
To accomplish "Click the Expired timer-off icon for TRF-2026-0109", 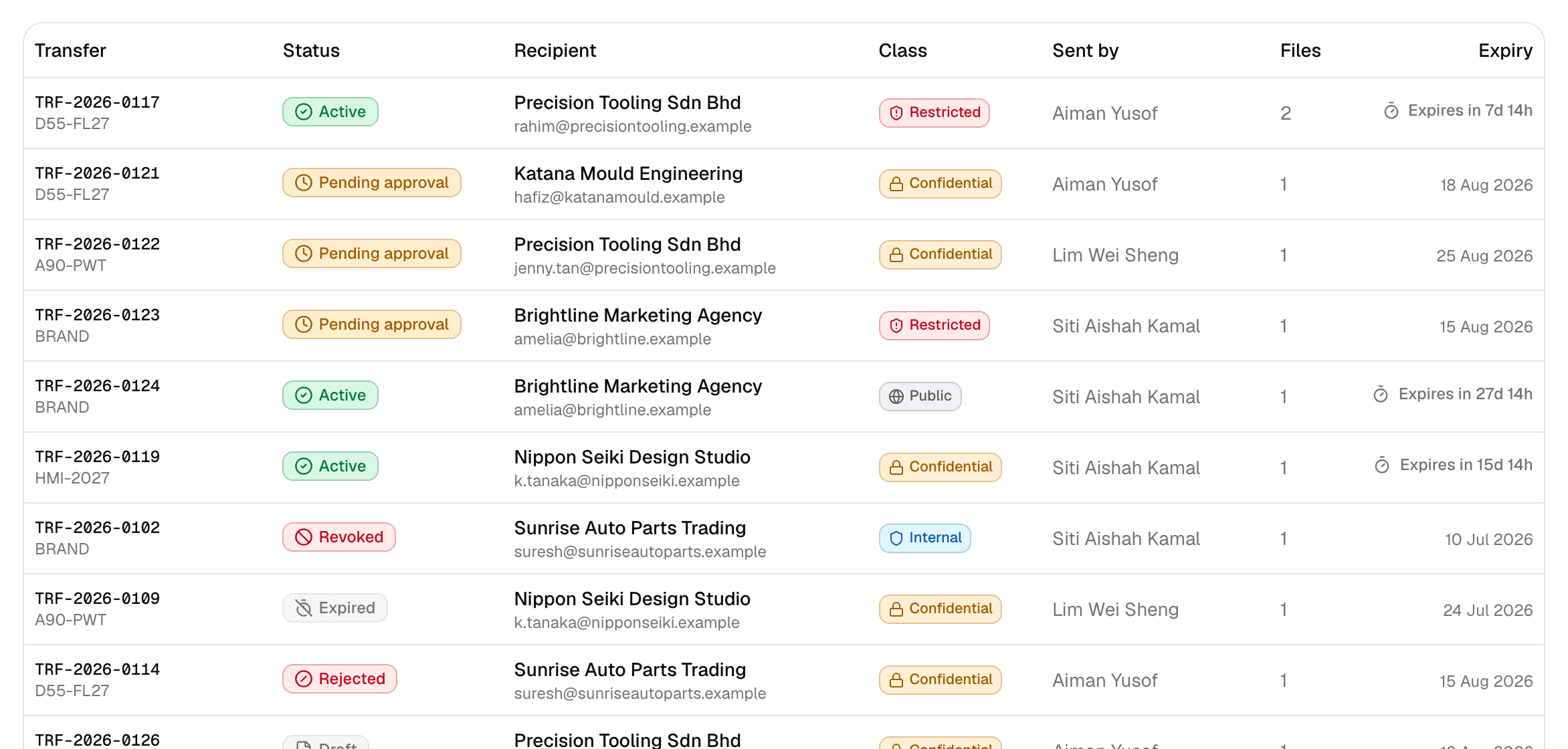I will point(304,608).
